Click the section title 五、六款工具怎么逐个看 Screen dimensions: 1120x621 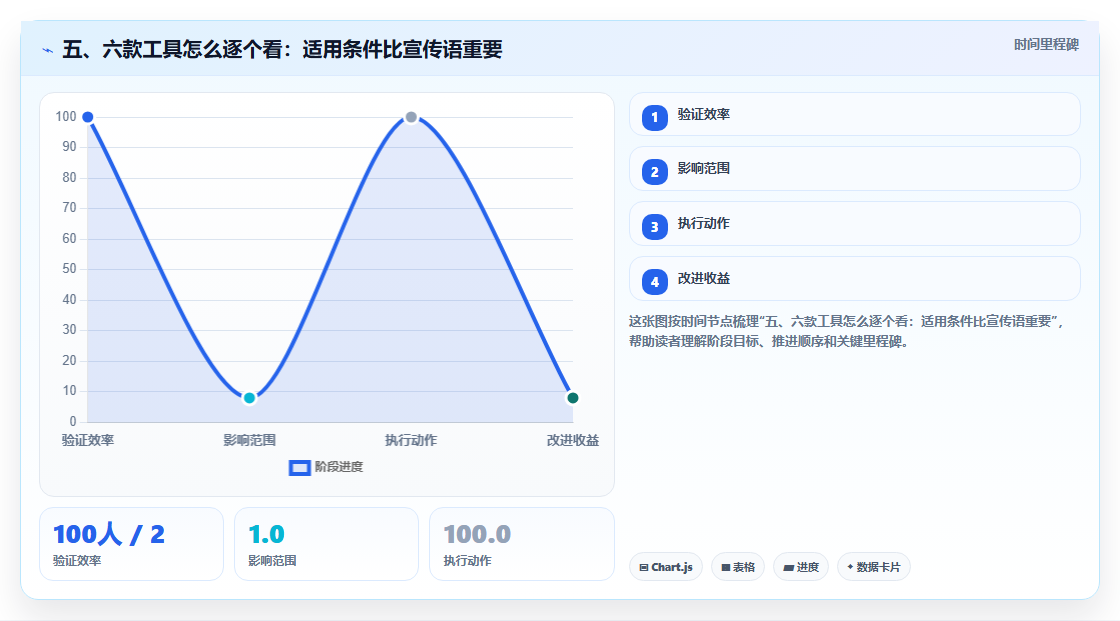coord(282,49)
